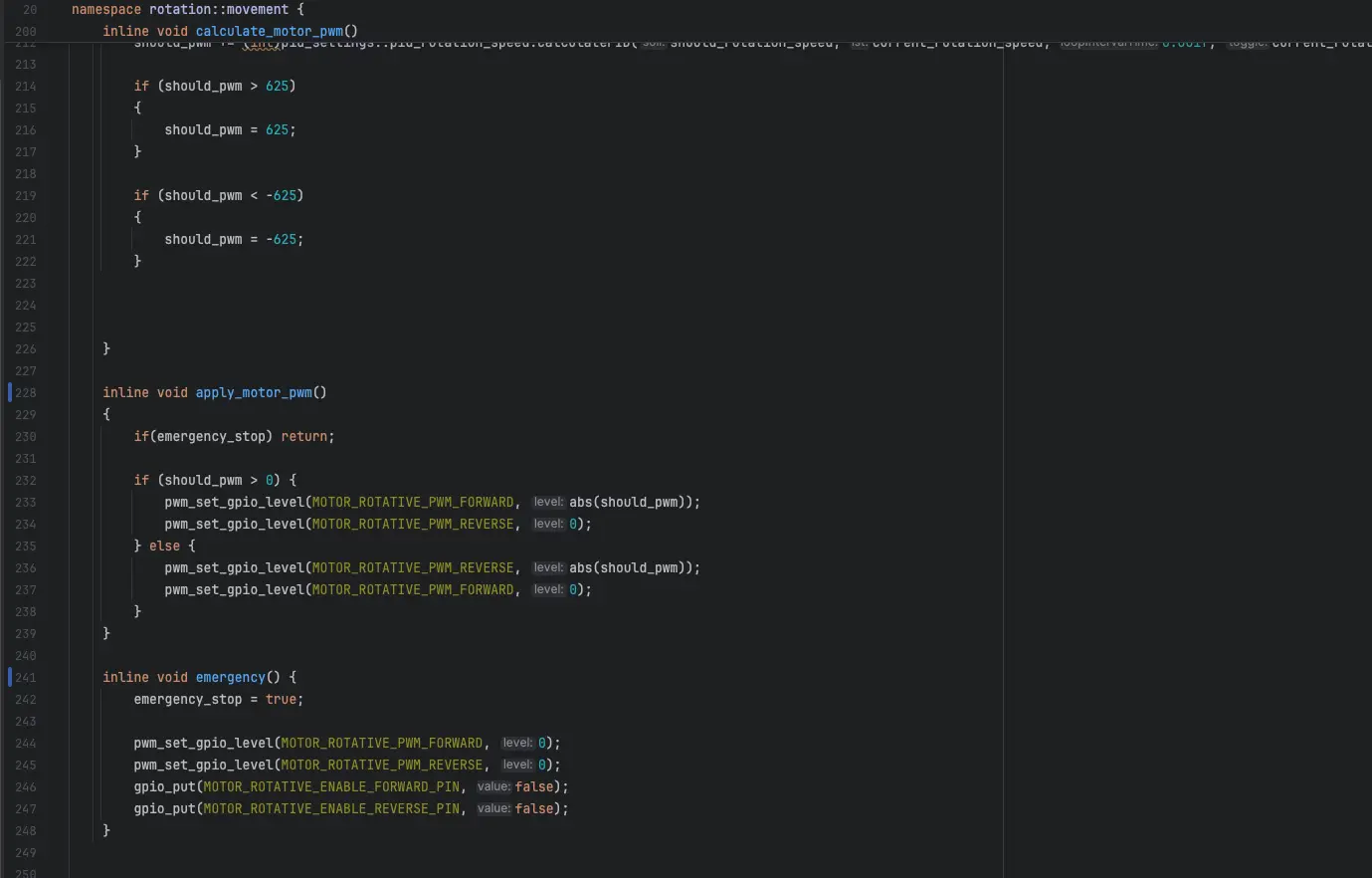Click the blue change marker beside line 241

click(10, 678)
